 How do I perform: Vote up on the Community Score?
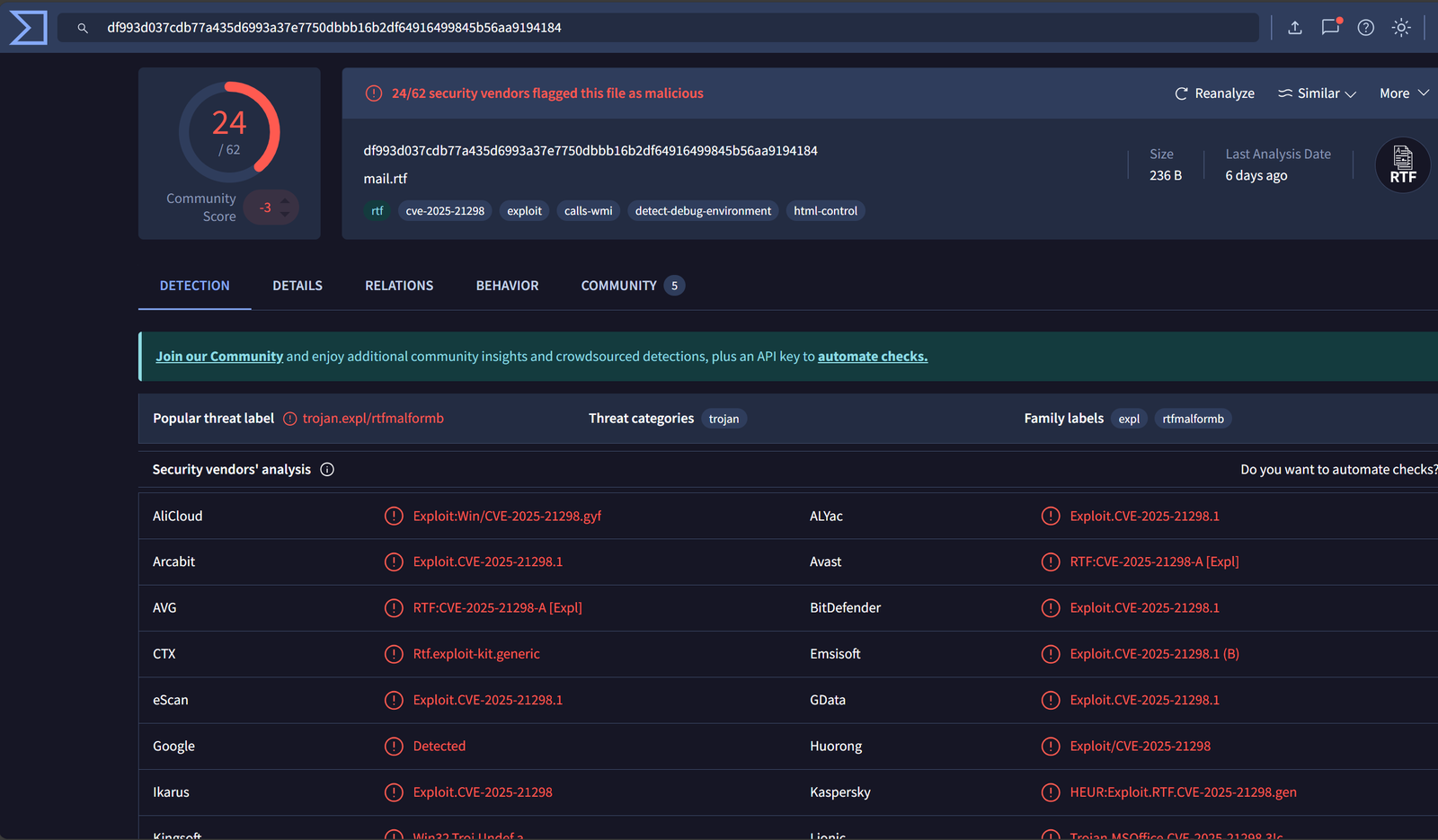point(285,200)
